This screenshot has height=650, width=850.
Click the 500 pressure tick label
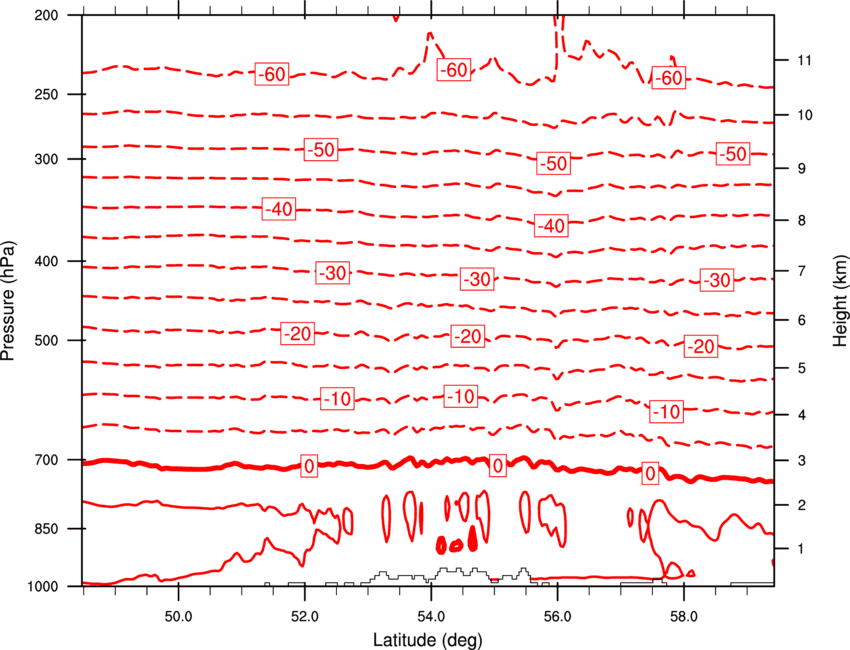coord(47,340)
